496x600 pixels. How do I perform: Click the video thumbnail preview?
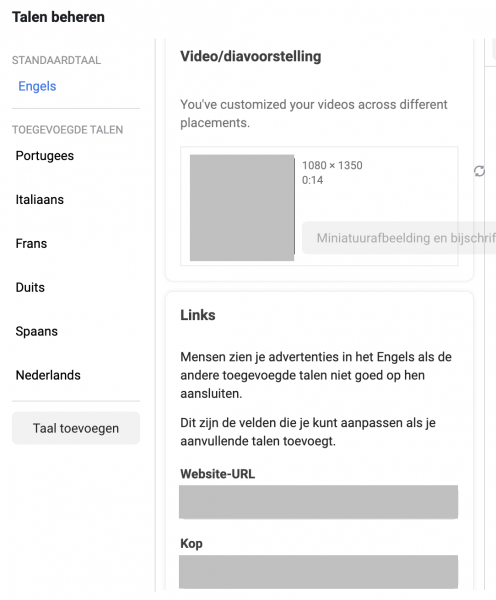(242, 208)
